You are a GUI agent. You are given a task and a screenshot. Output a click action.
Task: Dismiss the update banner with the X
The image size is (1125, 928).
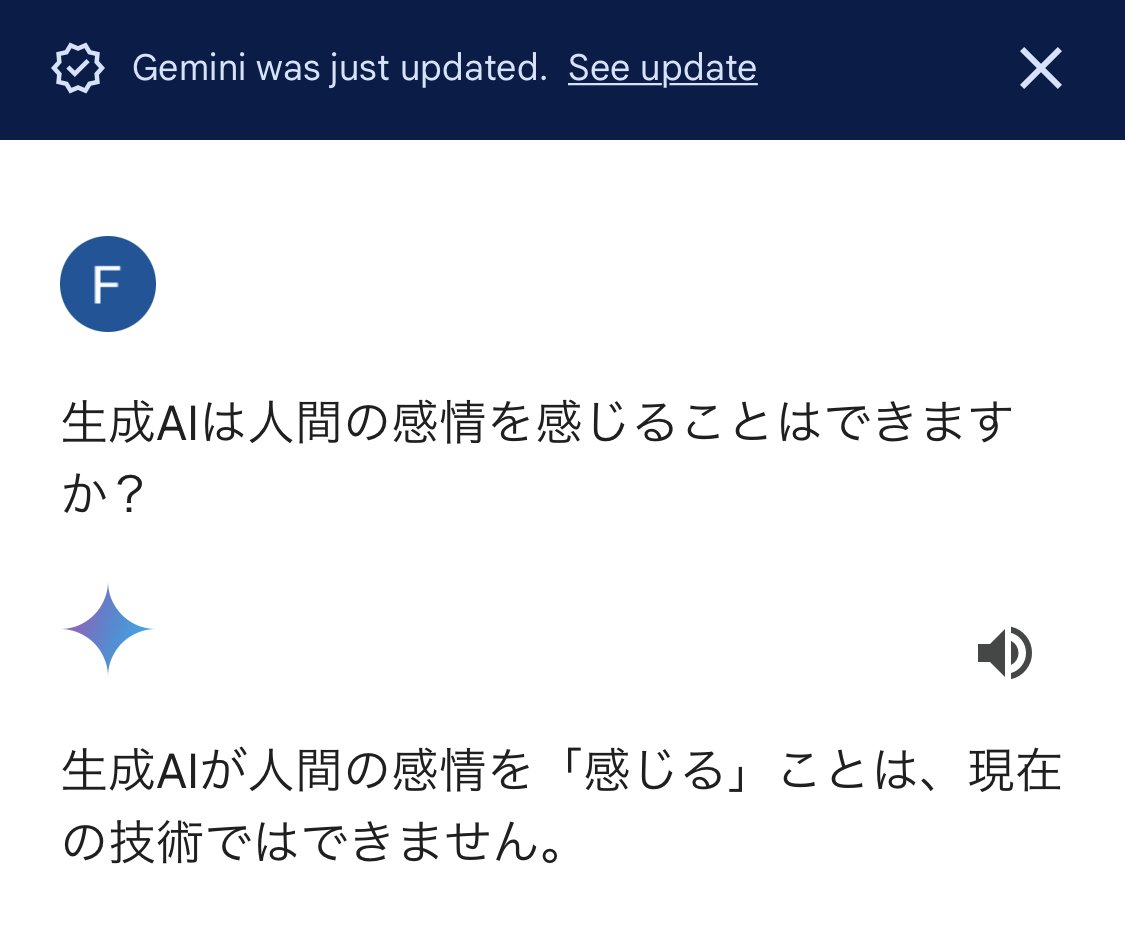pyautogui.click(x=1040, y=69)
